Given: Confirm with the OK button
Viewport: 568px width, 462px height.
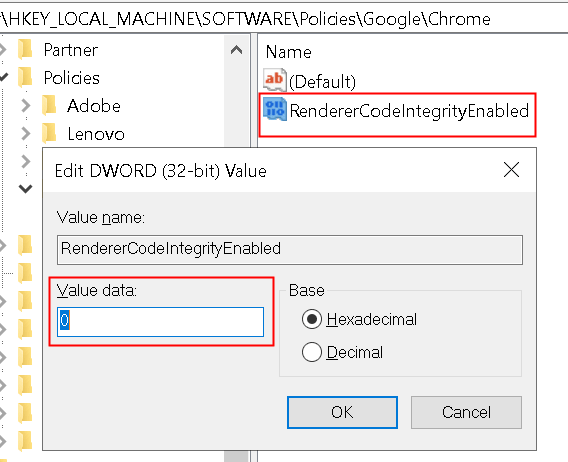Looking at the screenshot, I should (342, 412).
